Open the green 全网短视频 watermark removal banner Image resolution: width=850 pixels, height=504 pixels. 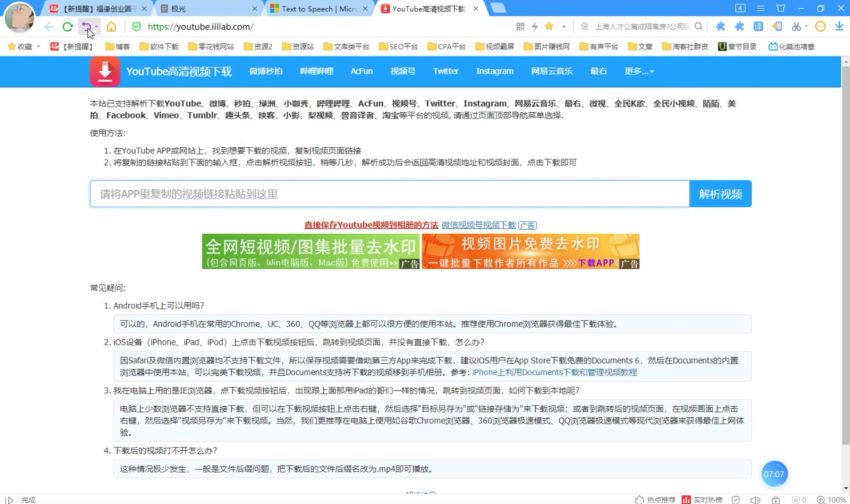(311, 251)
